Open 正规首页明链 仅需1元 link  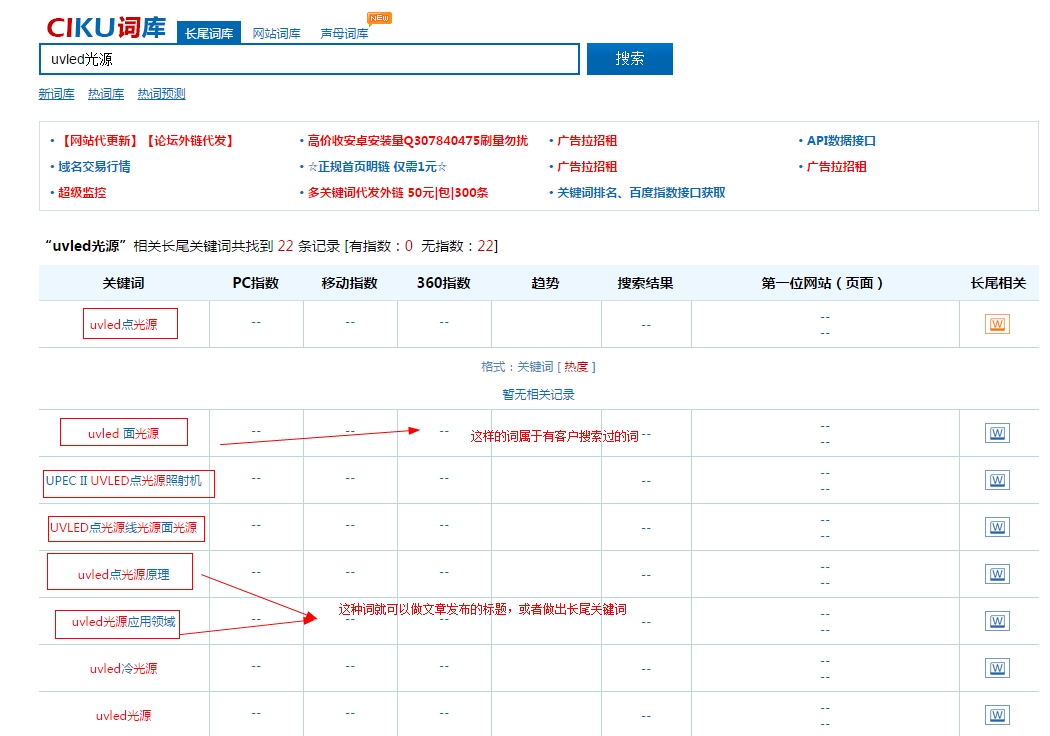coord(377,167)
